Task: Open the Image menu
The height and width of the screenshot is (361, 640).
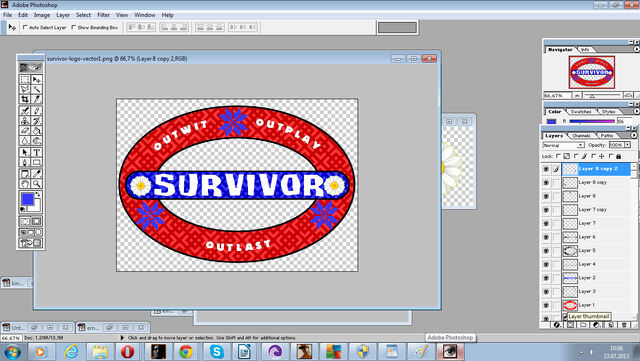Action: pos(42,15)
